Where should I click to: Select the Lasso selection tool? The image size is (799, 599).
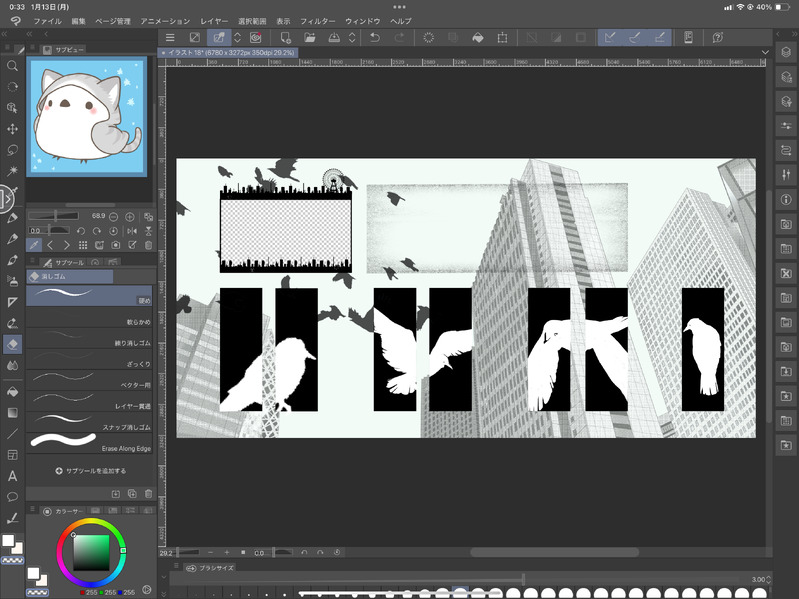(12, 150)
